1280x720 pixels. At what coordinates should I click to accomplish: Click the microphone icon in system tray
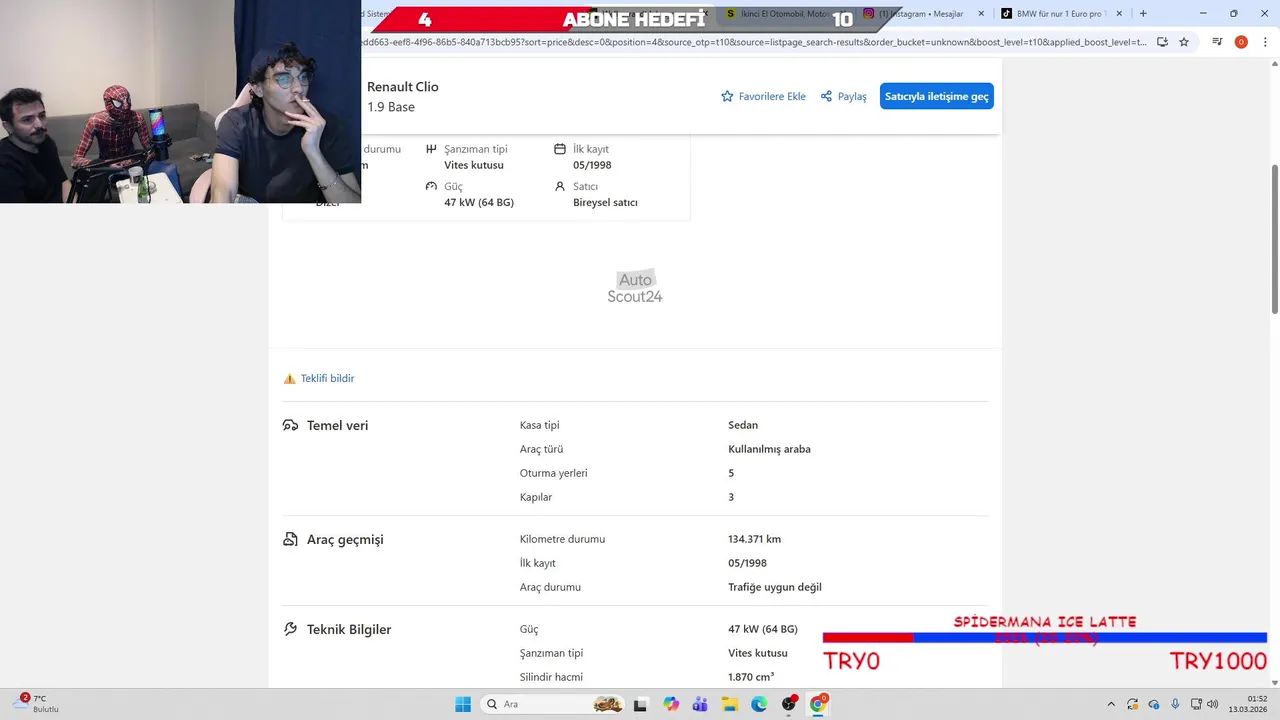pos(1175,704)
